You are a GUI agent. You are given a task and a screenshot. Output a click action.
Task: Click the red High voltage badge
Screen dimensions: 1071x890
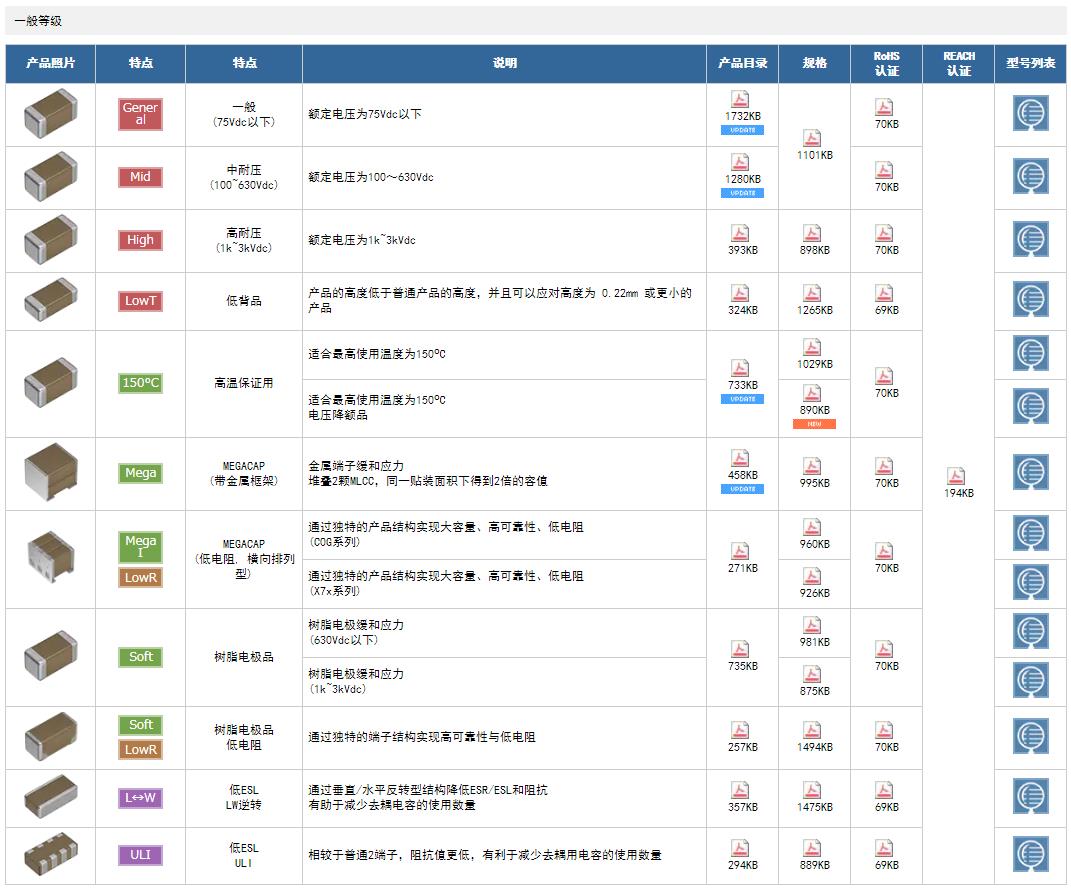(x=140, y=240)
